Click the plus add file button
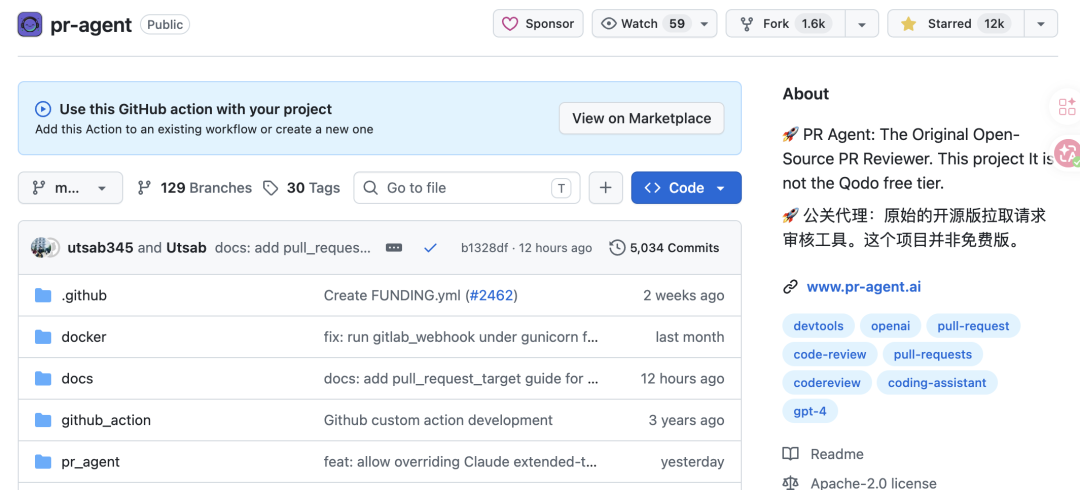Viewport: 1080px width, 490px height. pos(606,188)
